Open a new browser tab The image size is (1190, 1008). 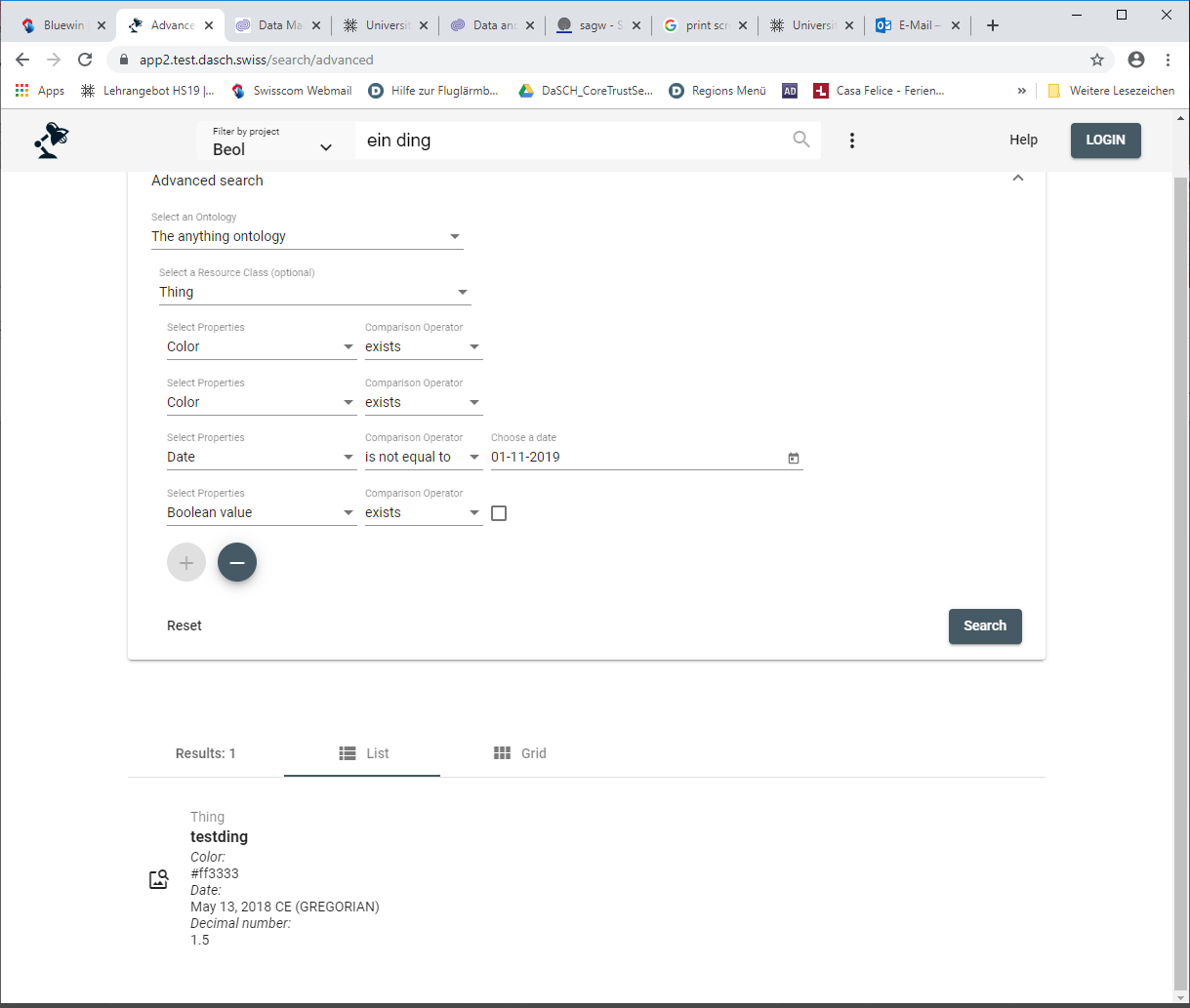(x=993, y=25)
